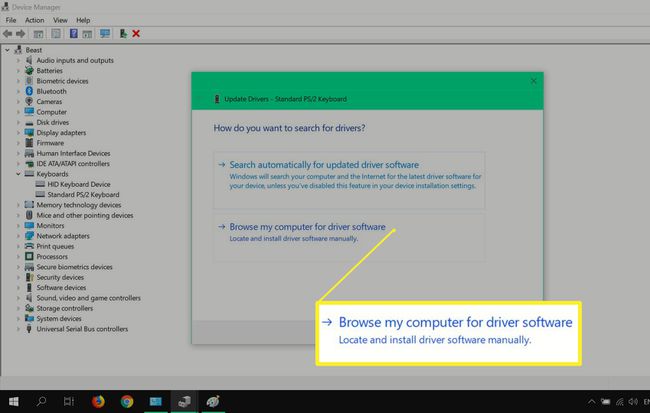Open the Action menu
Image resolution: width=650 pixels, height=413 pixels.
[34, 20]
